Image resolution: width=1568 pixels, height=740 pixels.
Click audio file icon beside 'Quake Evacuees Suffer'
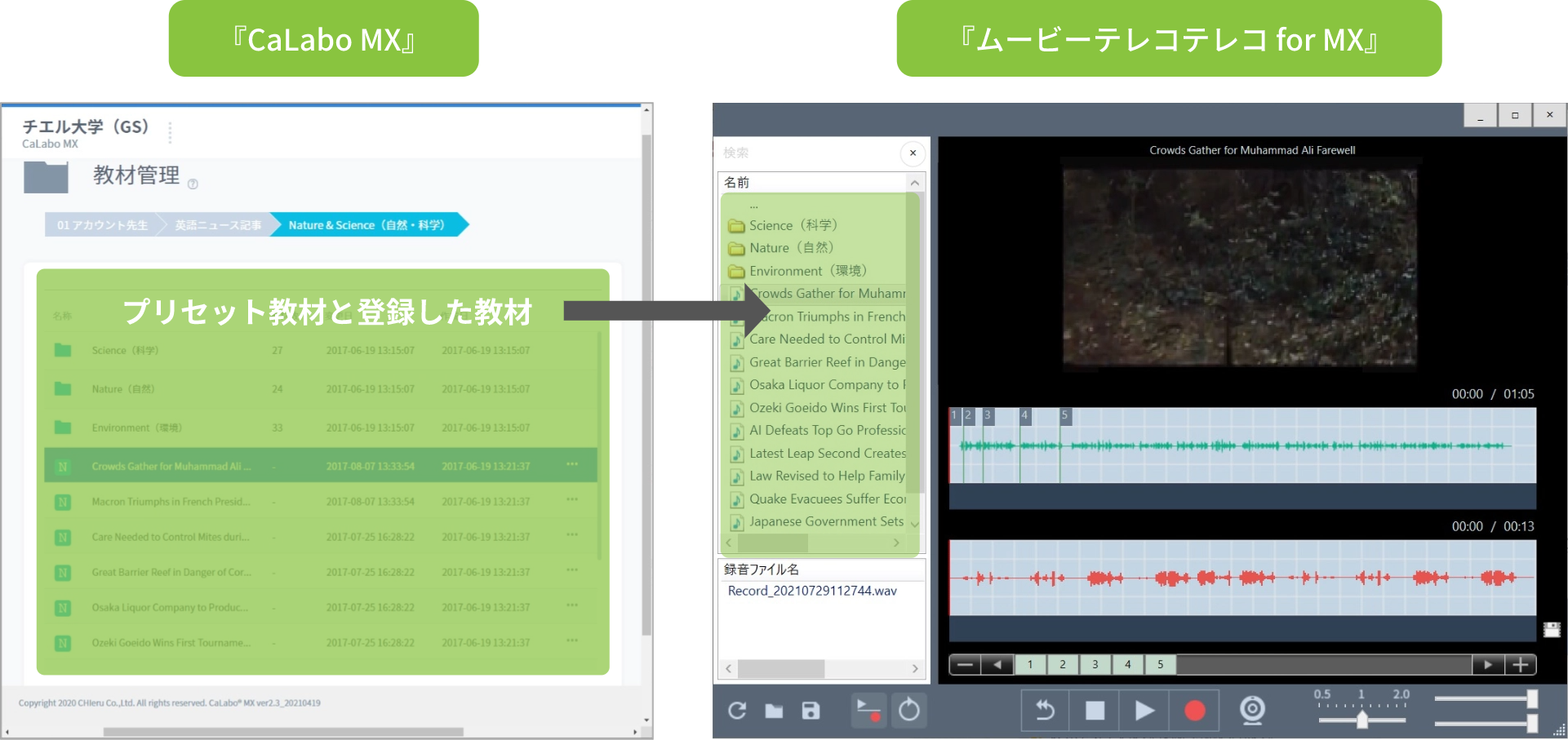[736, 499]
